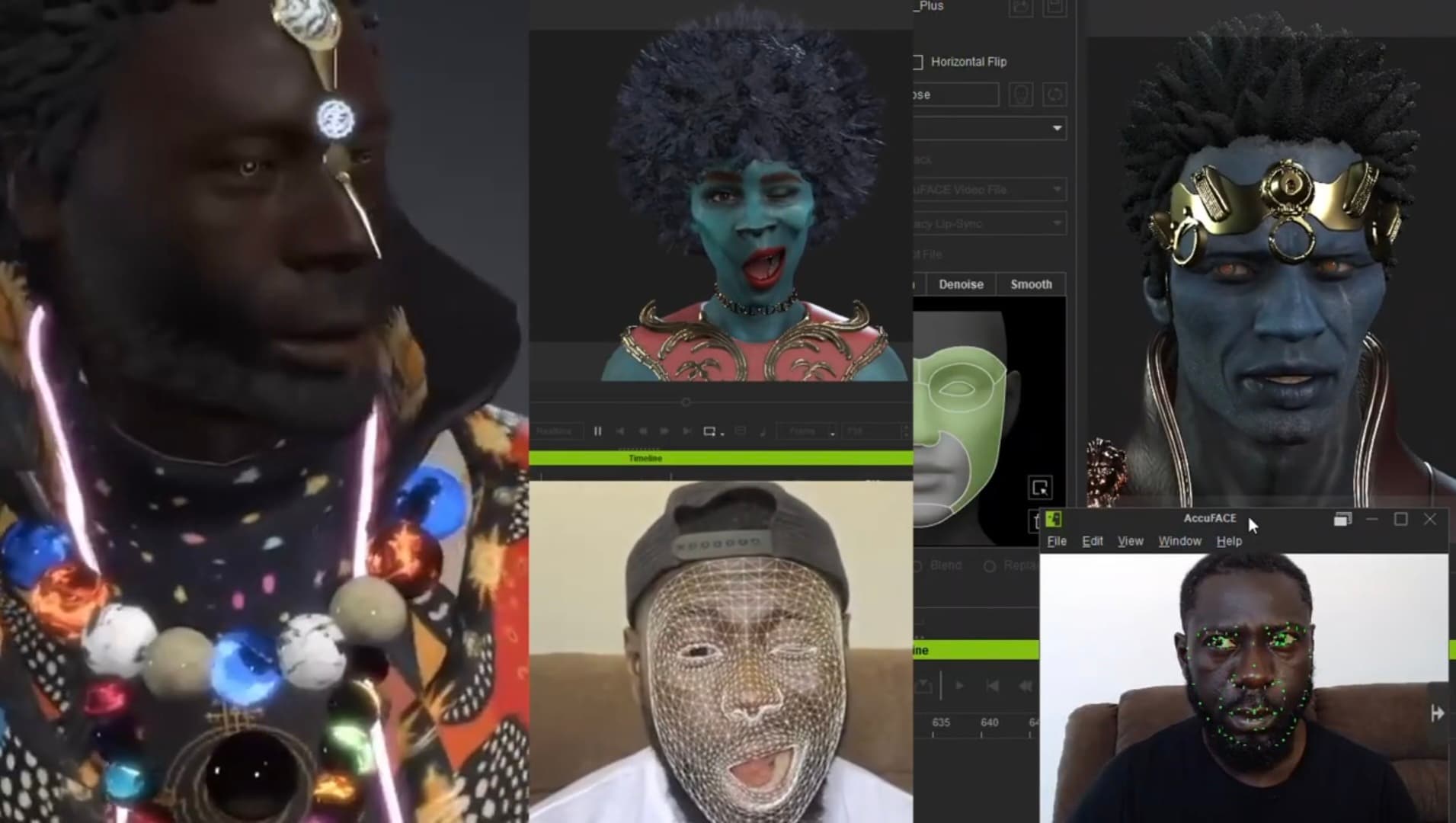The image size is (1456, 823).
Task: Open the Window menu in AccuFACE
Action: pos(1179,541)
